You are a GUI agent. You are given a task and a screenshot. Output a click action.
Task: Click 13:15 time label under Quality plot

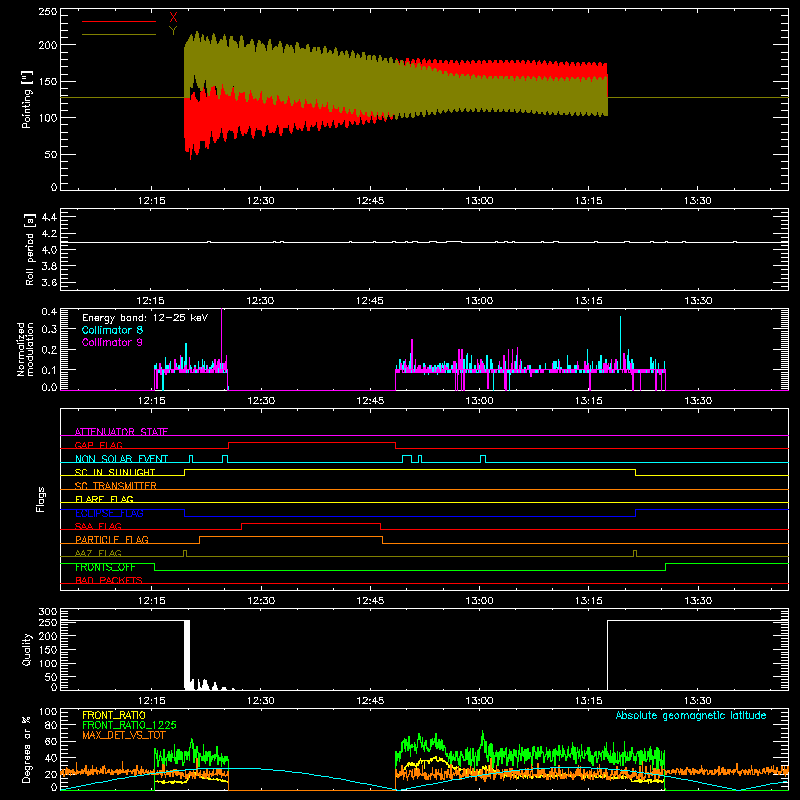click(x=588, y=701)
